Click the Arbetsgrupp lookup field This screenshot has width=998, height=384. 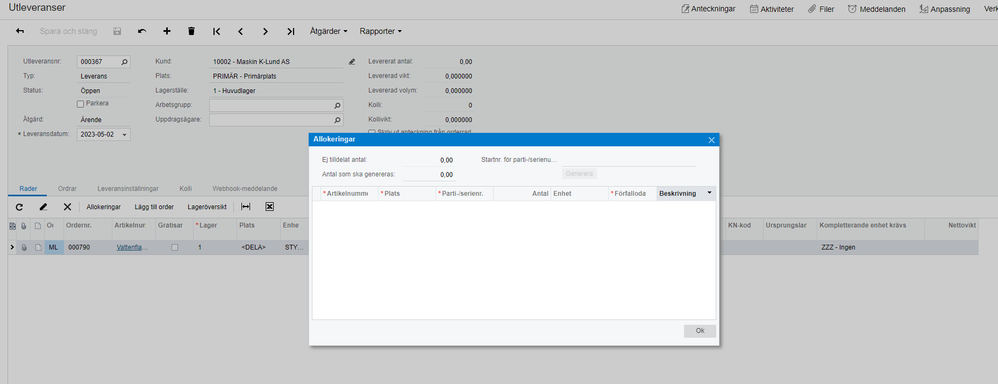pos(276,105)
